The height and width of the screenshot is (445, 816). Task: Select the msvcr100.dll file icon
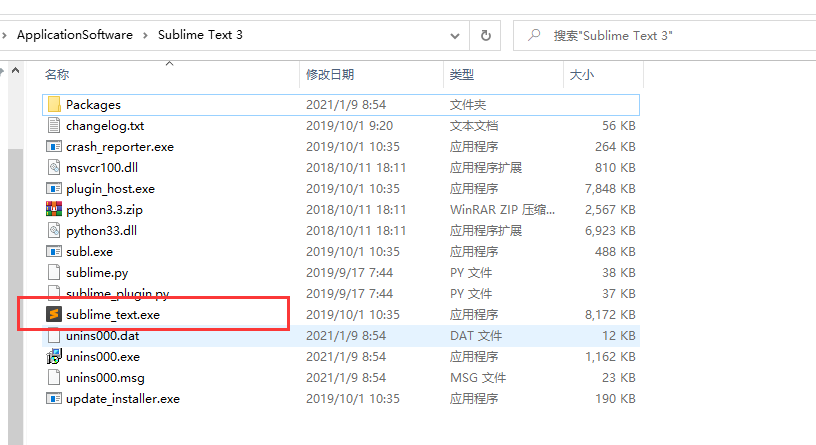54,168
